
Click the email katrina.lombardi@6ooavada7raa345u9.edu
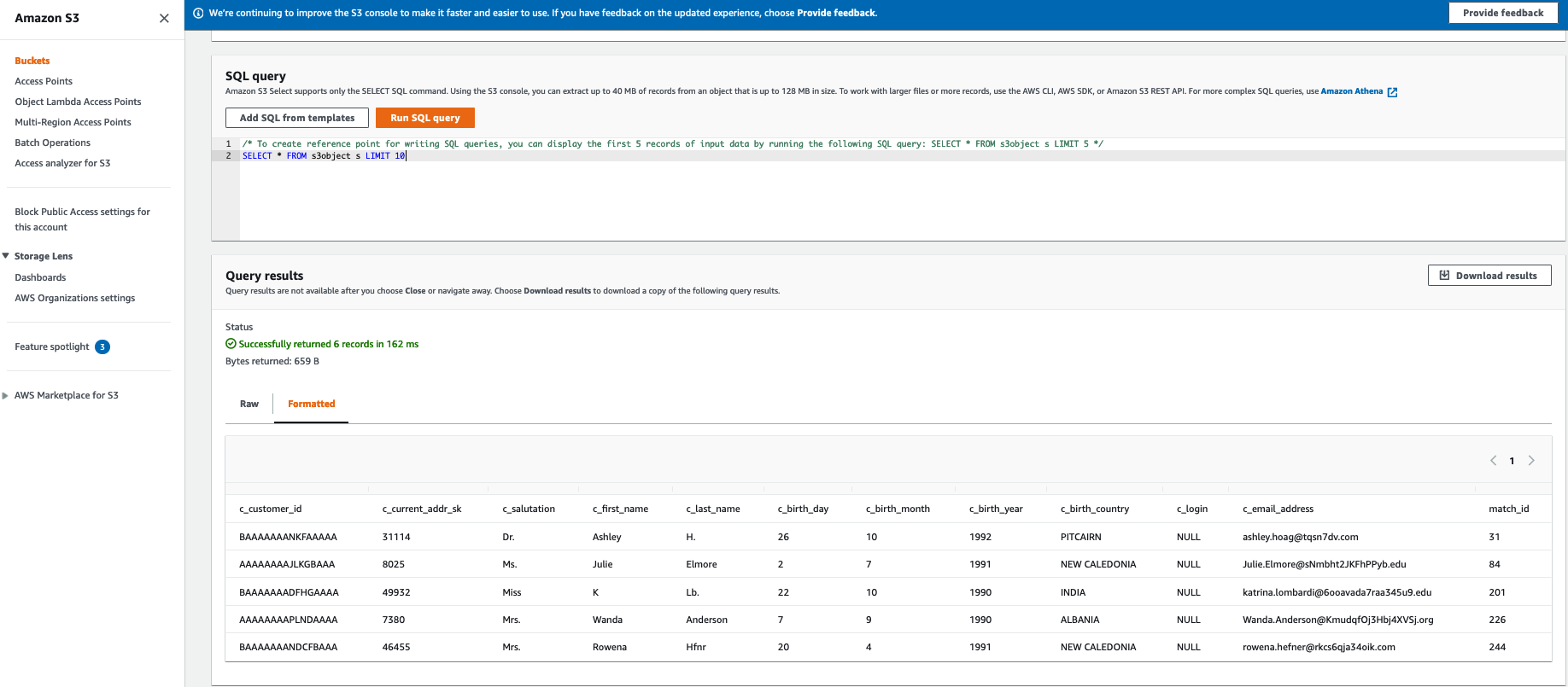click(x=1337, y=592)
